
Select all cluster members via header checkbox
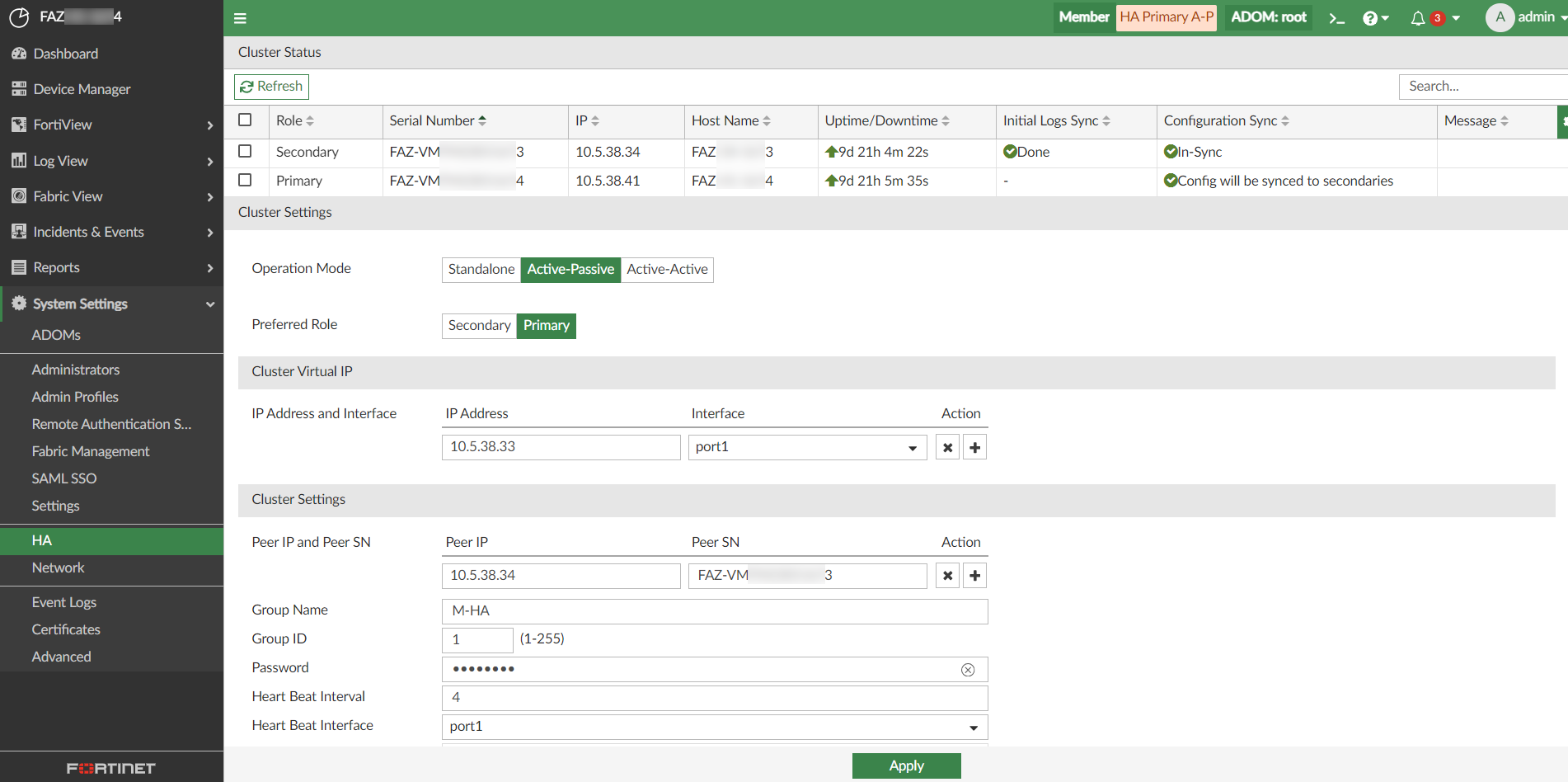[x=245, y=120]
